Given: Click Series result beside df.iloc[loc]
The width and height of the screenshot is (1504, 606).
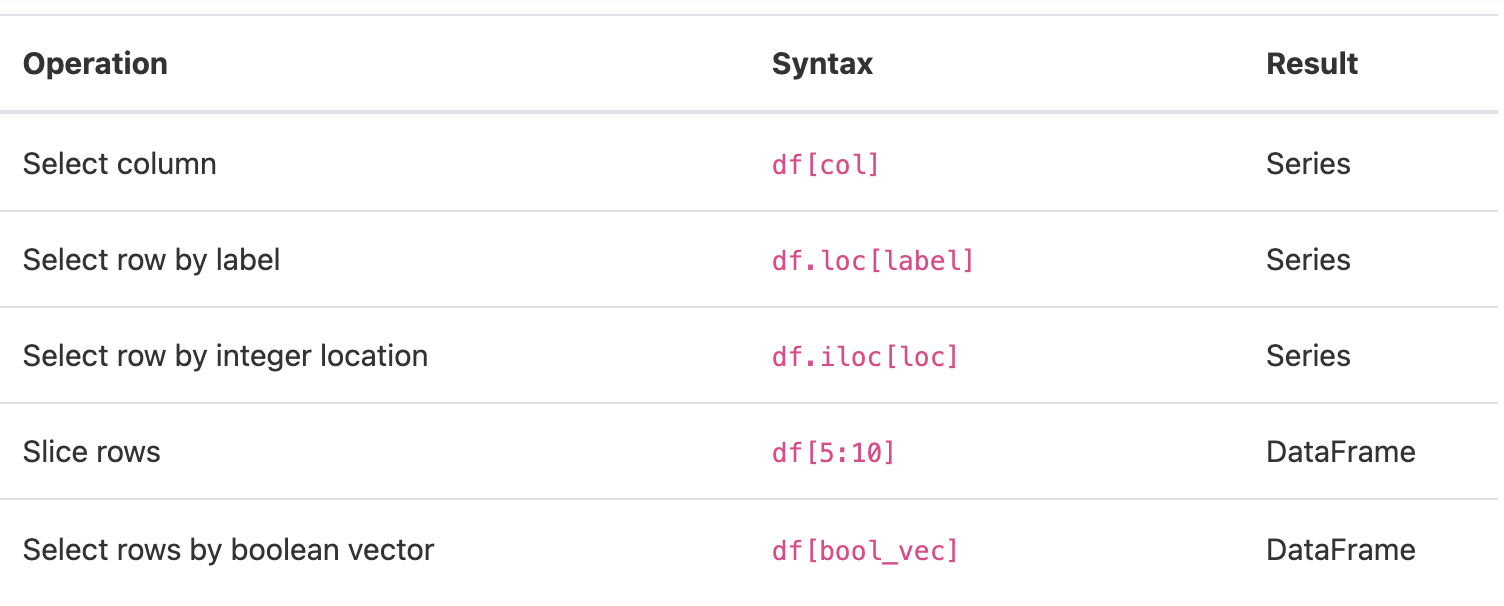Looking at the screenshot, I should click(1308, 356).
